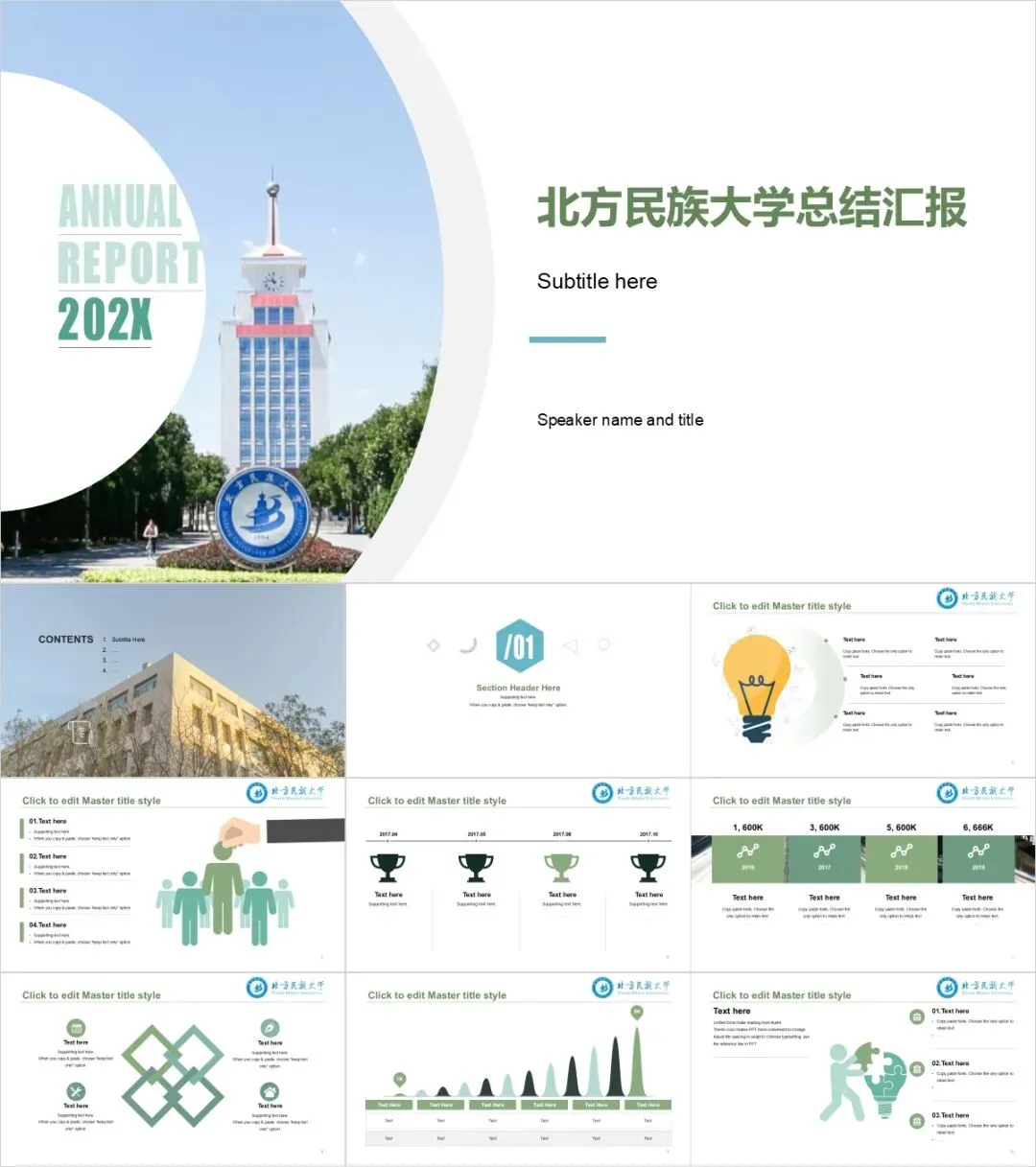Click the university logo on the lightbulb slide
1036x1167 pixels.
coord(976,598)
